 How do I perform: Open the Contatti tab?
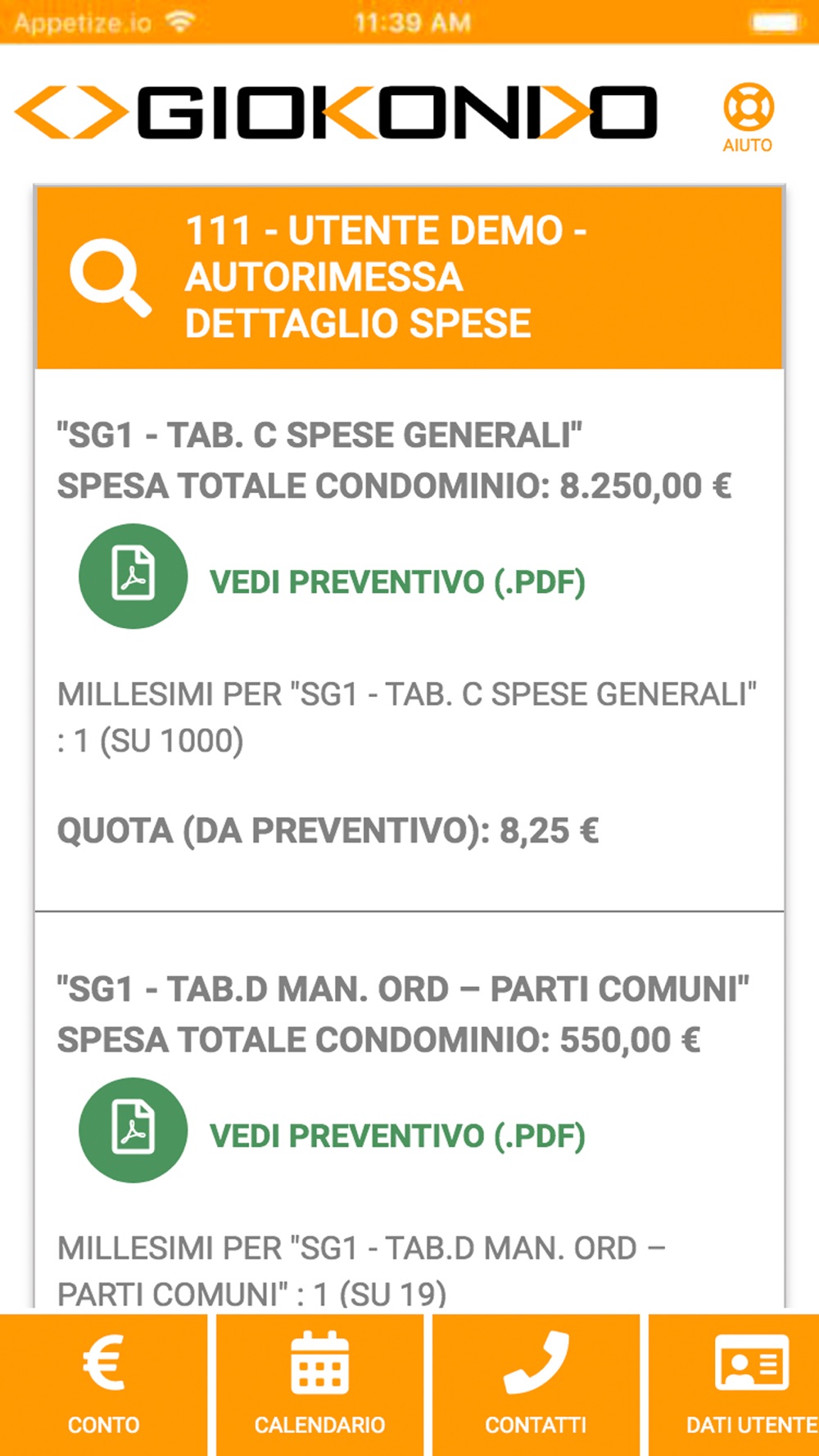(536, 1425)
